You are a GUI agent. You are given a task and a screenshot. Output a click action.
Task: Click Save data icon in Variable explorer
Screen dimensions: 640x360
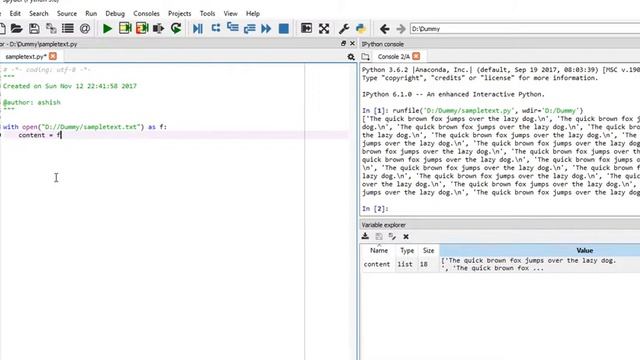tap(379, 236)
